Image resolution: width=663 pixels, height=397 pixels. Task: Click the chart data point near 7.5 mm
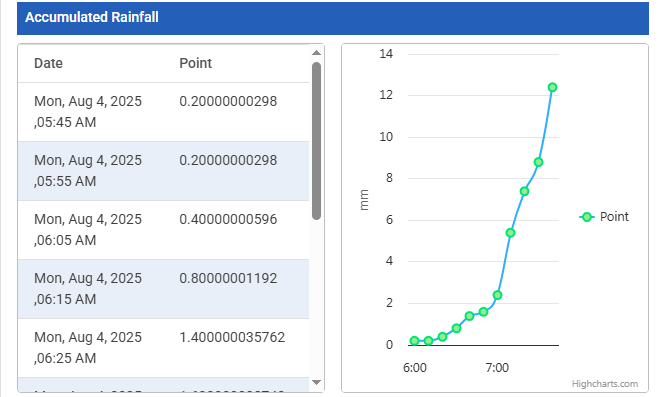coord(524,192)
